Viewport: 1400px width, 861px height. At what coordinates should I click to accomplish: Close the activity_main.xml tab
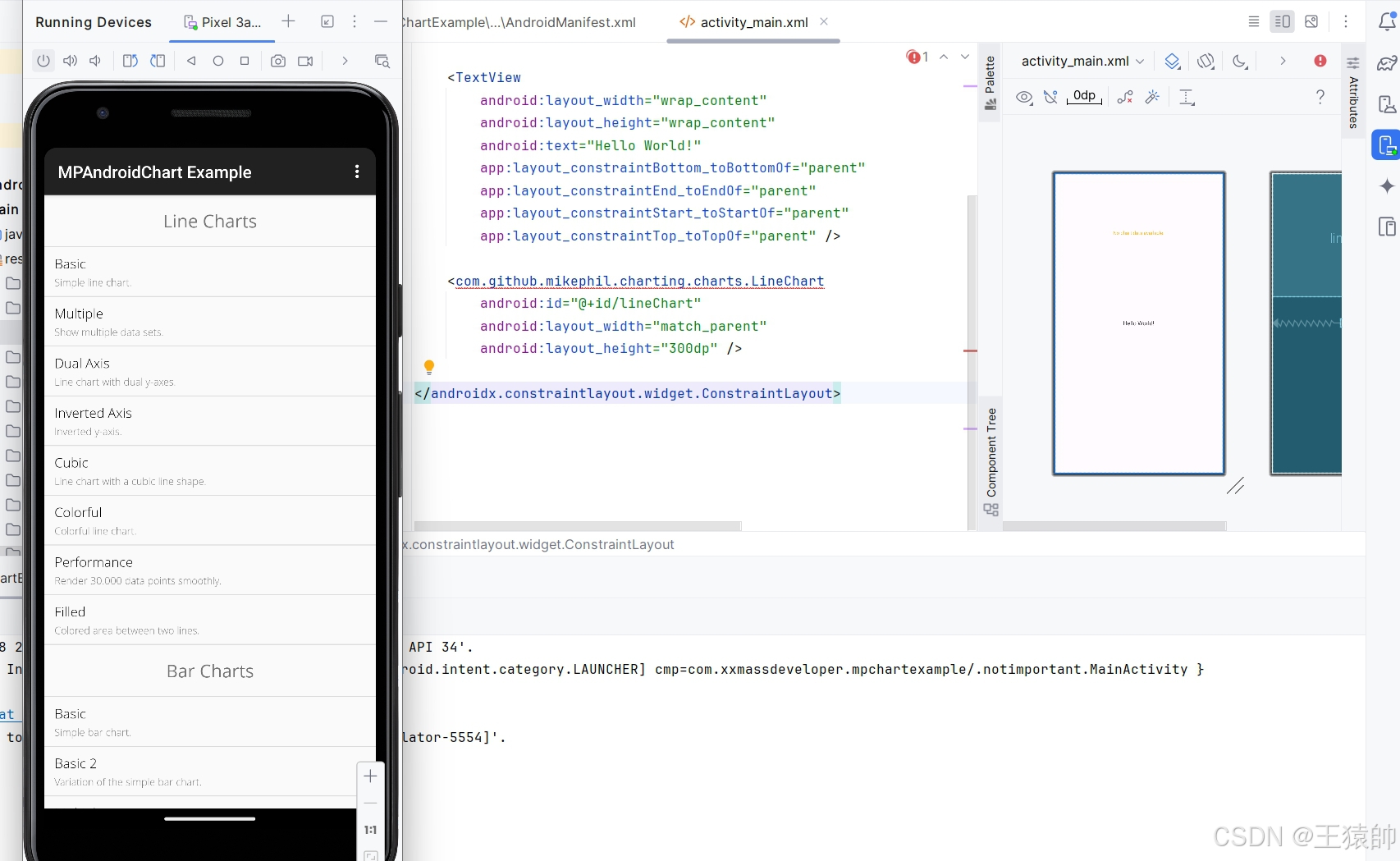[824, 22]
